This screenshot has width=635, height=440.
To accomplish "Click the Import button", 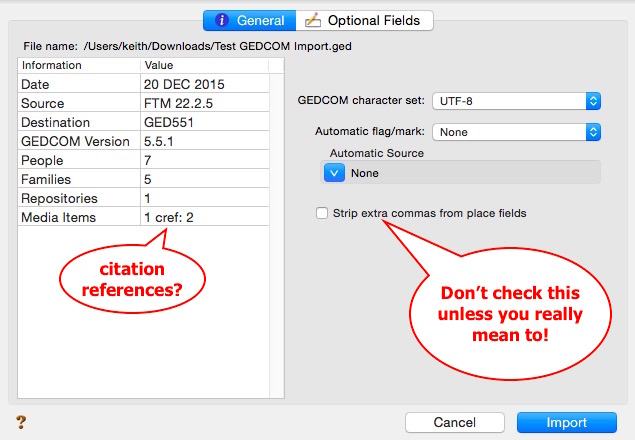I will click(x=567, y=423).
